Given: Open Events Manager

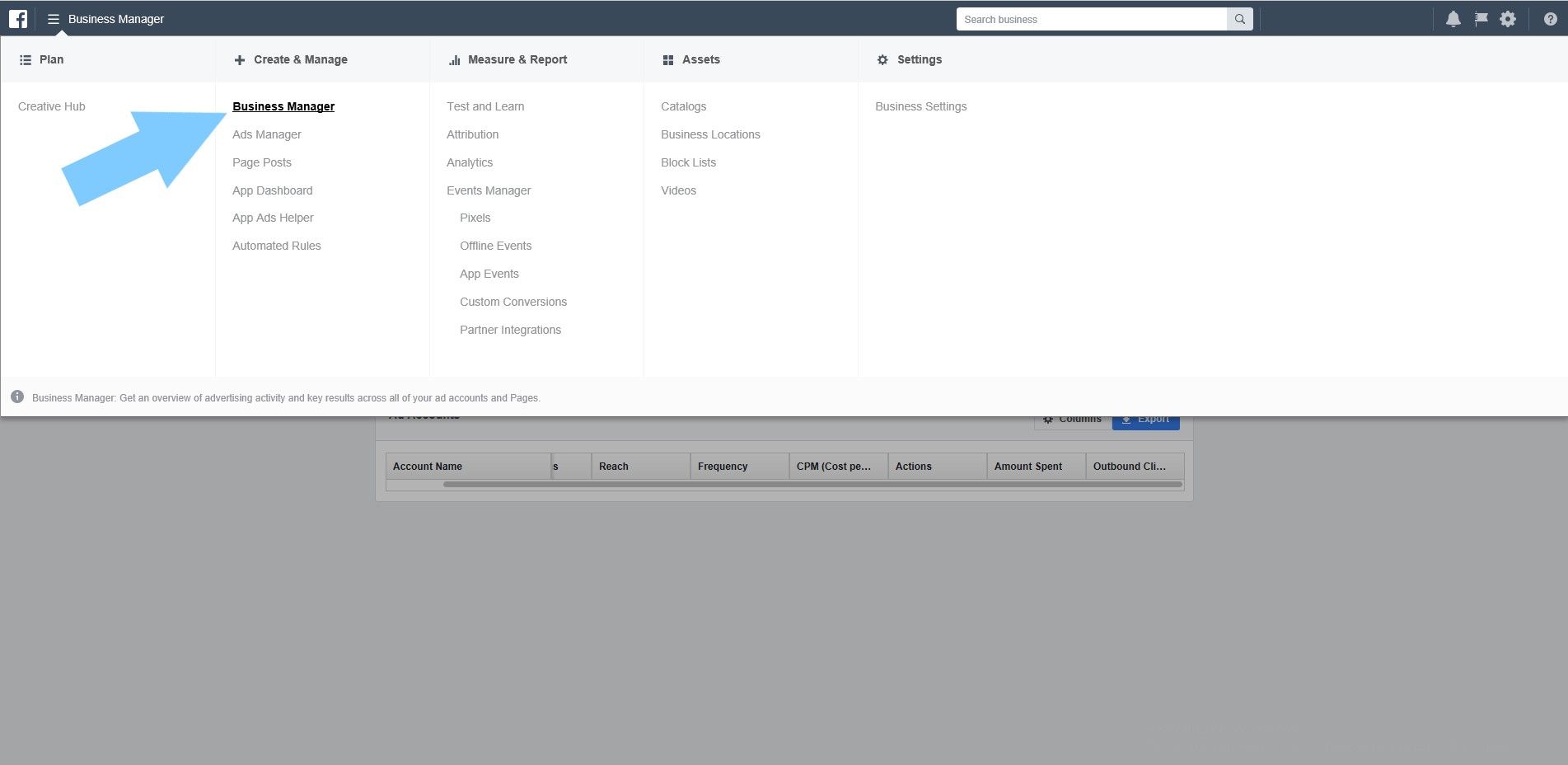Looking at the screenshot, I should pos(489,190).
